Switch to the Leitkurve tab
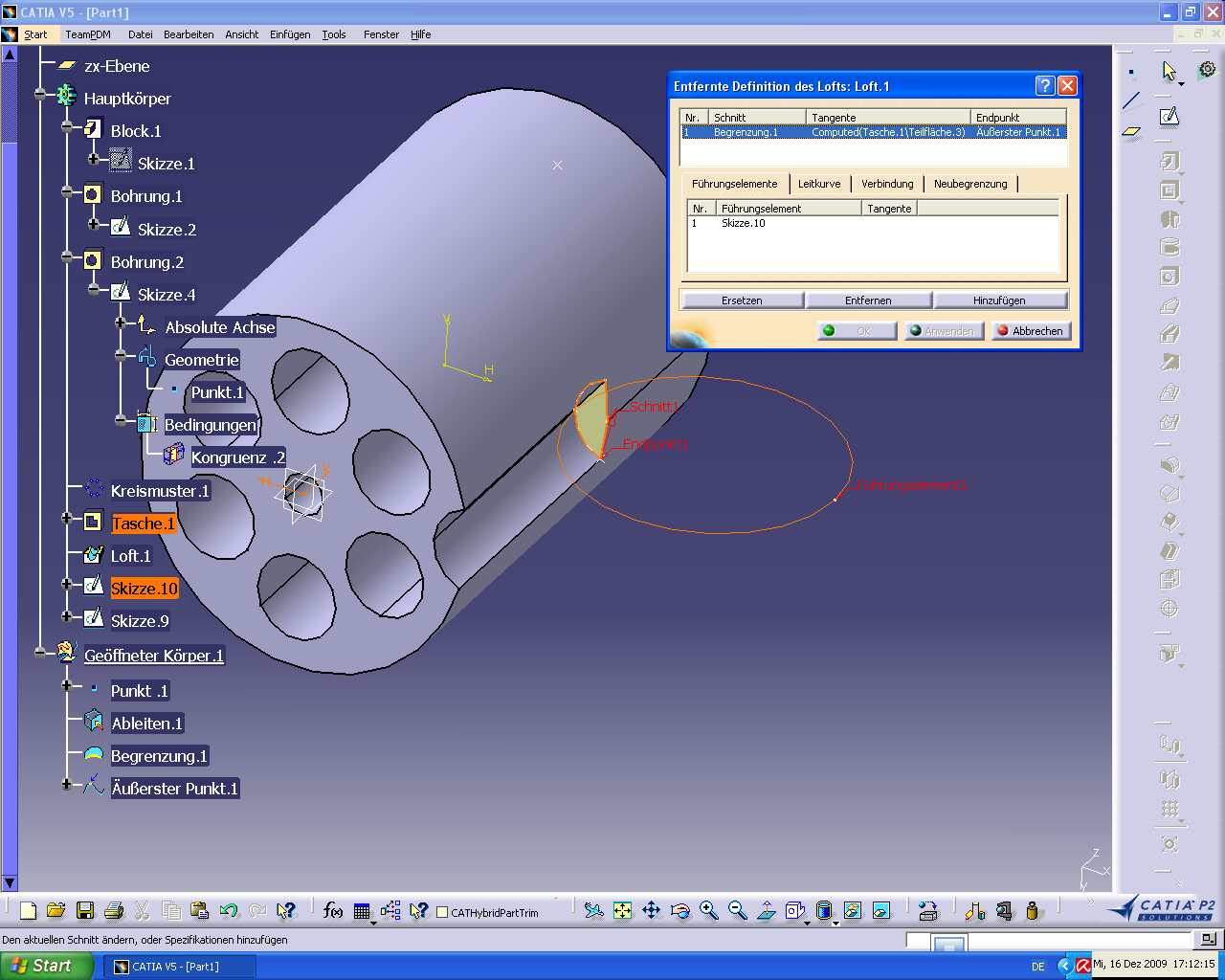The image size is (1225, 980). pyautogui.click(x=819, y=184)
